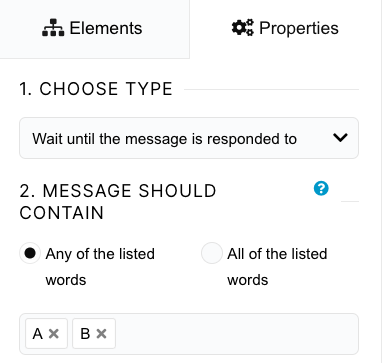Switch to the Elements tab
The image size is (382, 363).
pyautogui.click(x=94, y=29)
